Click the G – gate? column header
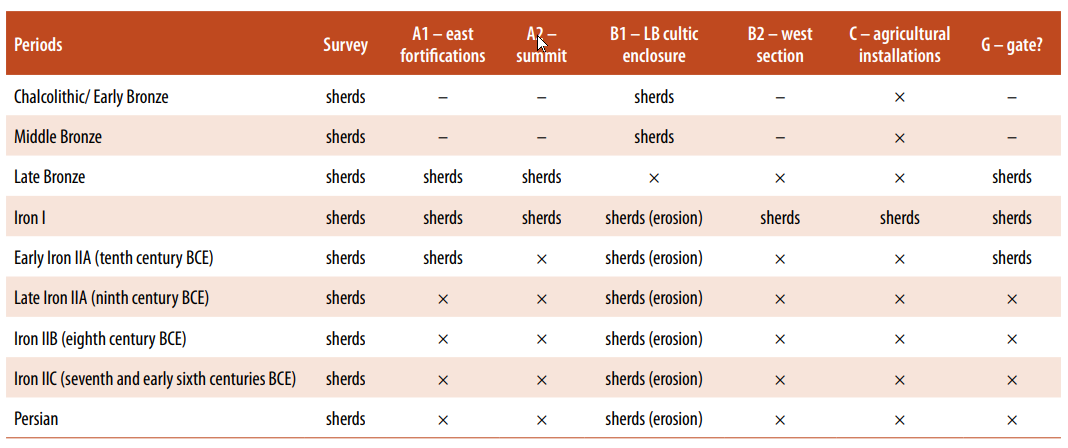The height and width of the screenshot is (448, 1068). (x=1012, y=45)
